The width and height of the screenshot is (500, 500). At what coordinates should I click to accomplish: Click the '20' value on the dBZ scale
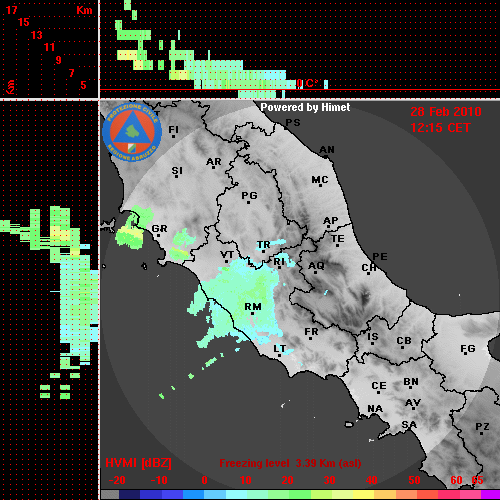coord(287,480)
